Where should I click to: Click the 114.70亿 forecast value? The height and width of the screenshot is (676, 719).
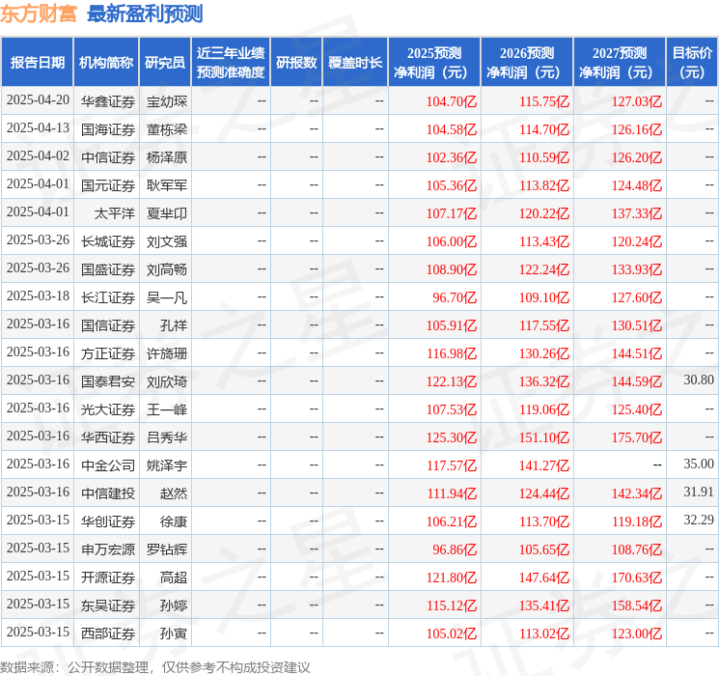(x=544, y=129)
